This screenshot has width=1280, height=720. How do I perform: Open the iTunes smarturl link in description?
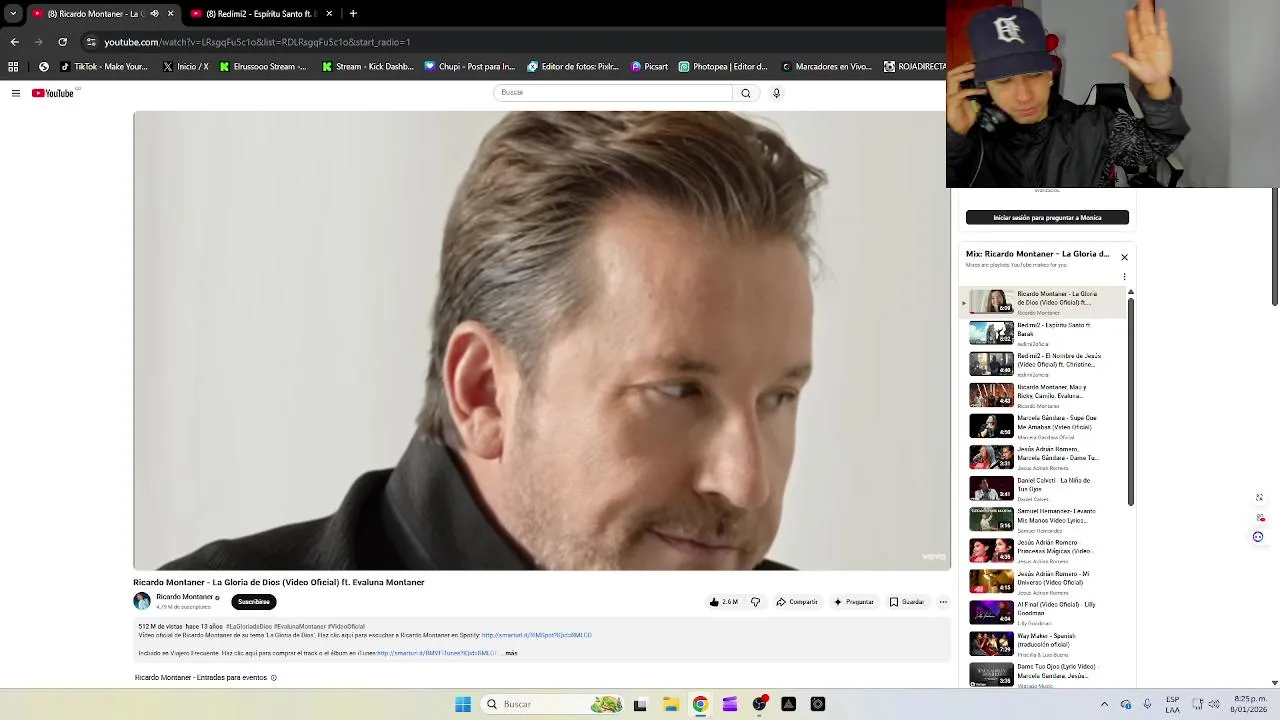(x=436, y=653)
